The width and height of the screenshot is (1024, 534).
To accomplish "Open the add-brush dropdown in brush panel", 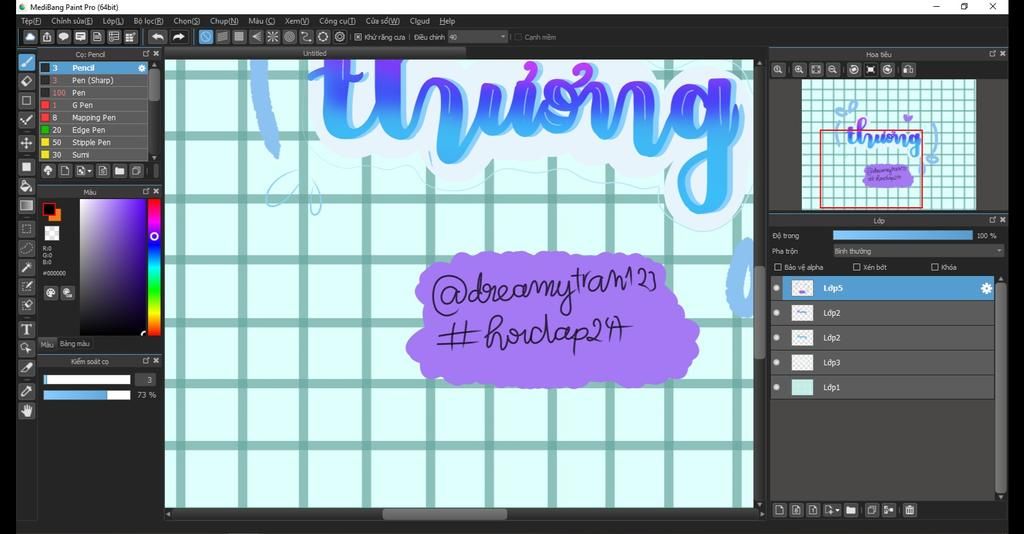I will [x=84, y=171].
